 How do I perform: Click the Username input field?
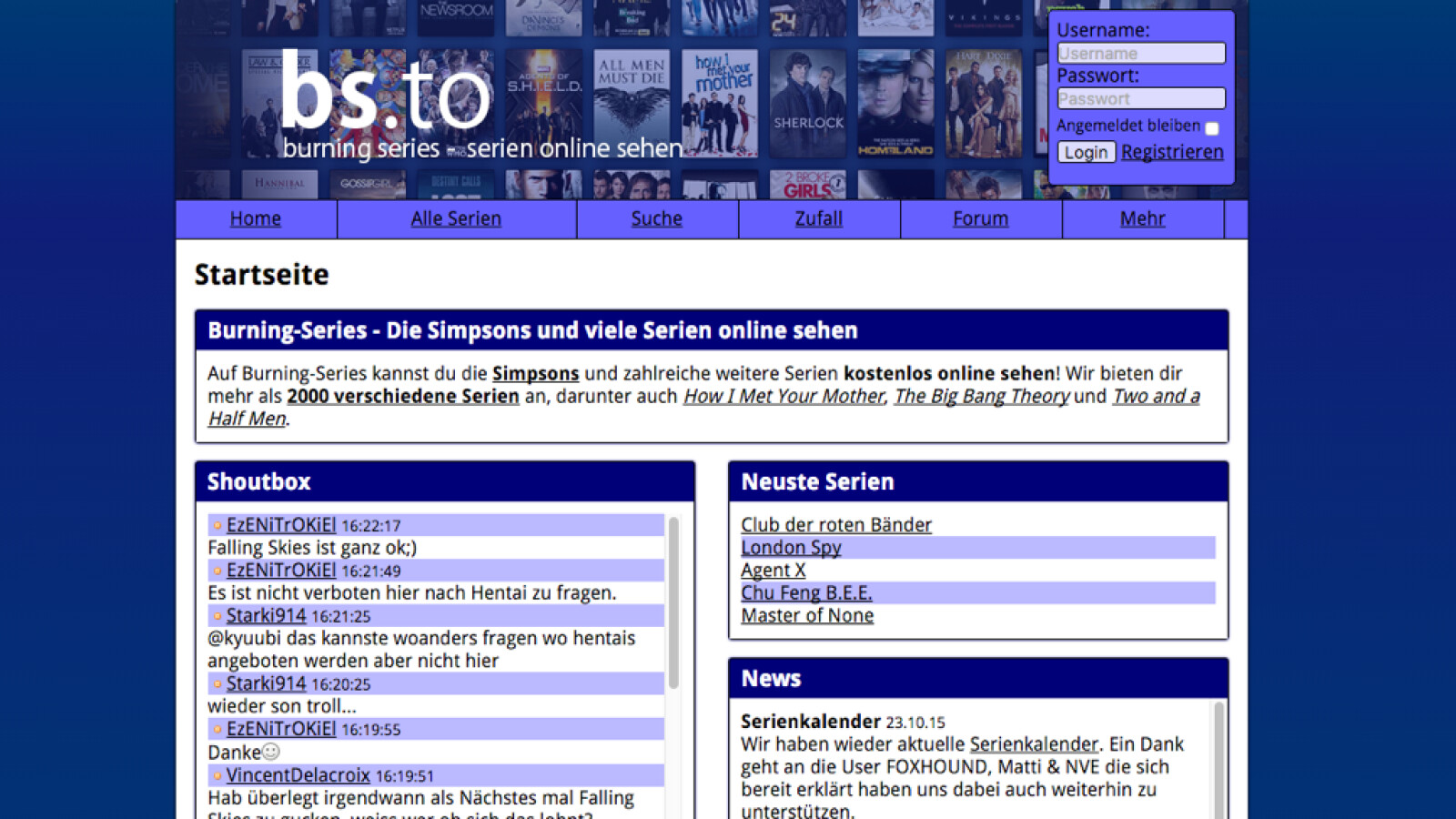pos(1141,53)
